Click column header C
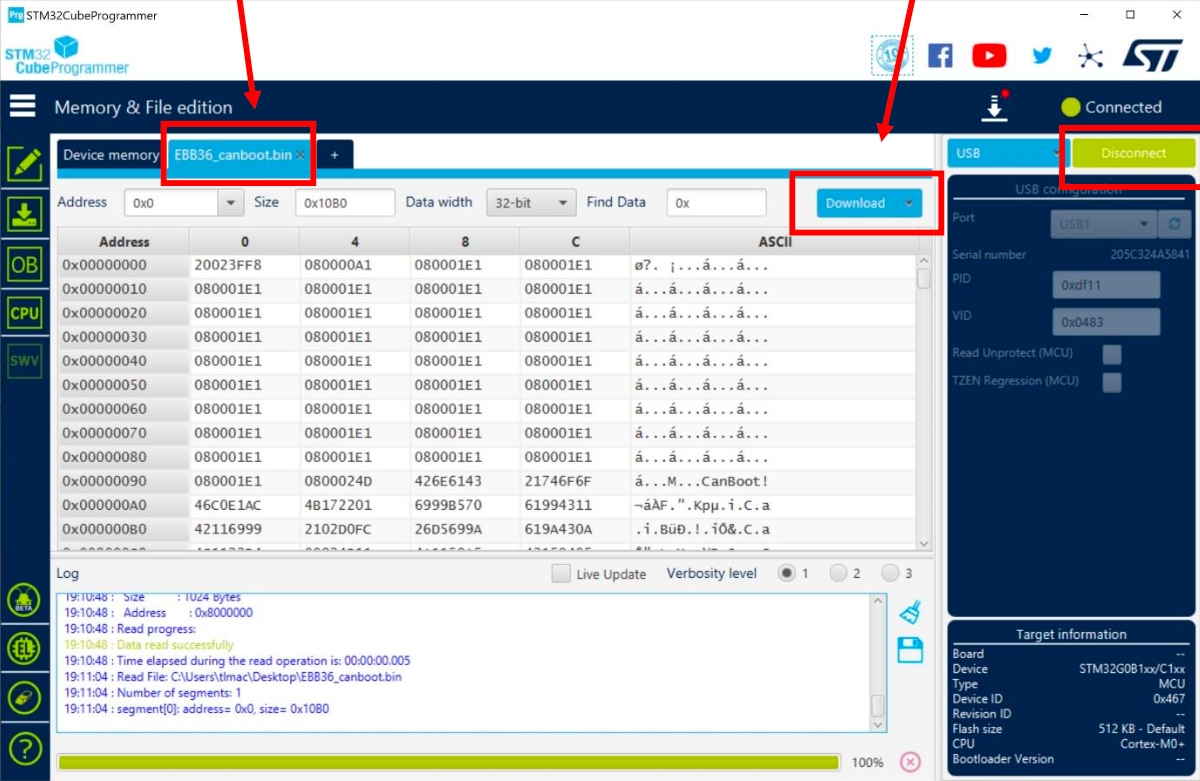1200x781 pixels. pyautogui.click(x=575, y=241)
